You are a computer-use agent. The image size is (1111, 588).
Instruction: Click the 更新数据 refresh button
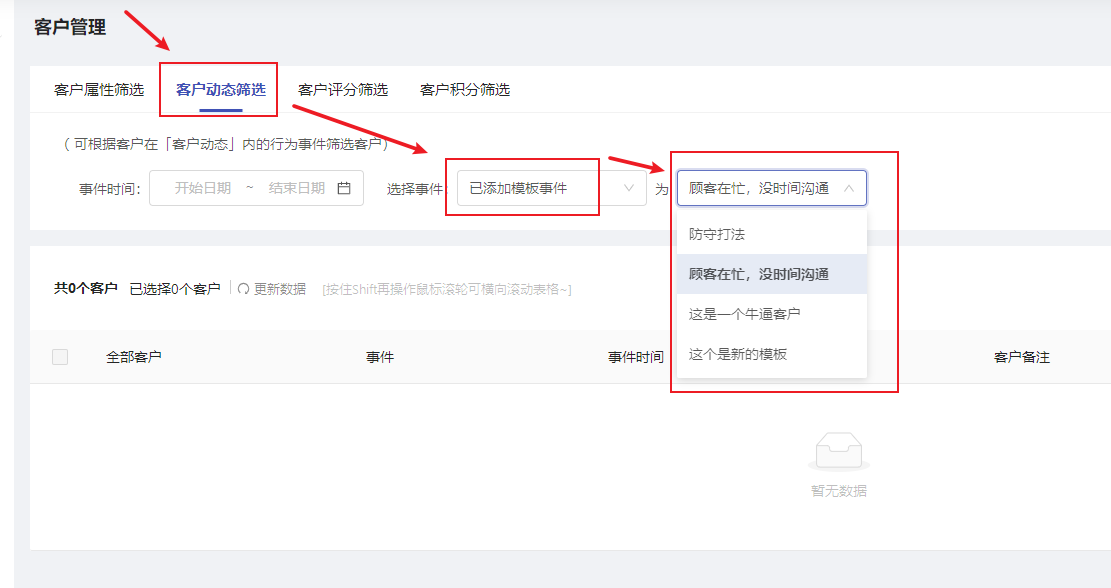pyautogui.click(x=272, y=289)
